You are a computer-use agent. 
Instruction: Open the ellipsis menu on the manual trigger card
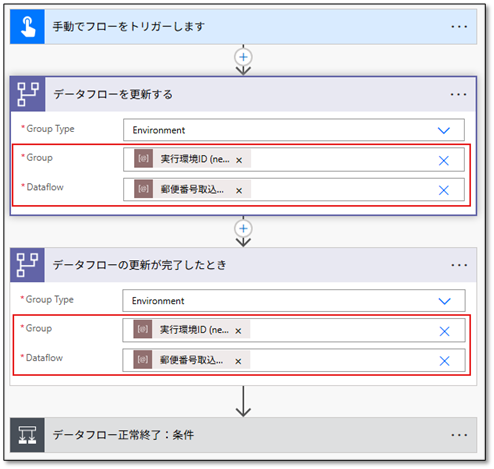click(x=459, y=27)
